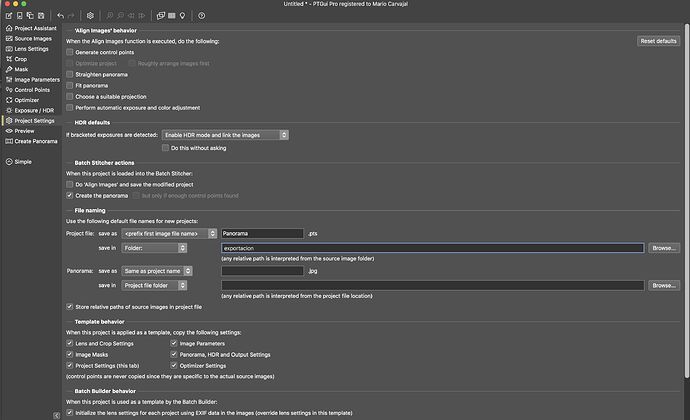
Task: Click the Undo arrow in the toolbar
Action: [61, 15]
